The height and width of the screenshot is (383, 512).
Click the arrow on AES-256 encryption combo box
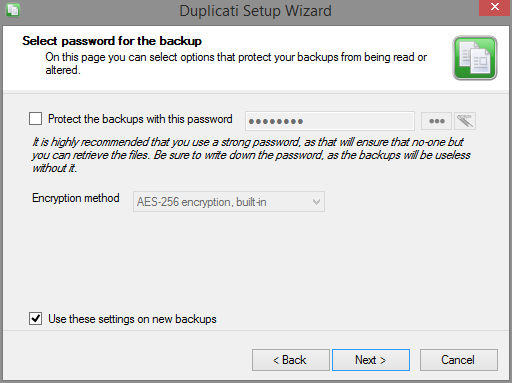316,202
